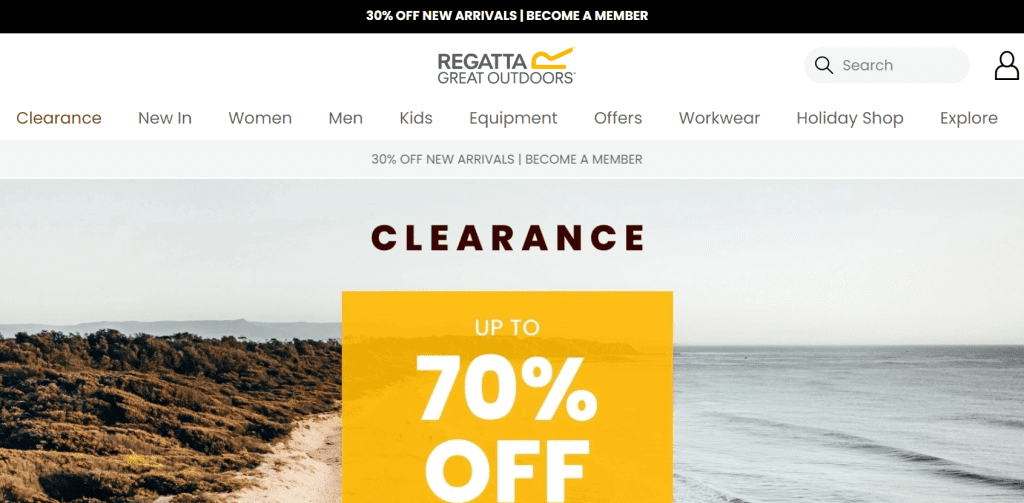The height and width of the screenshot is (503, 1024).
Task: Go to the Kids section
Action: click(x=416, y=118)
